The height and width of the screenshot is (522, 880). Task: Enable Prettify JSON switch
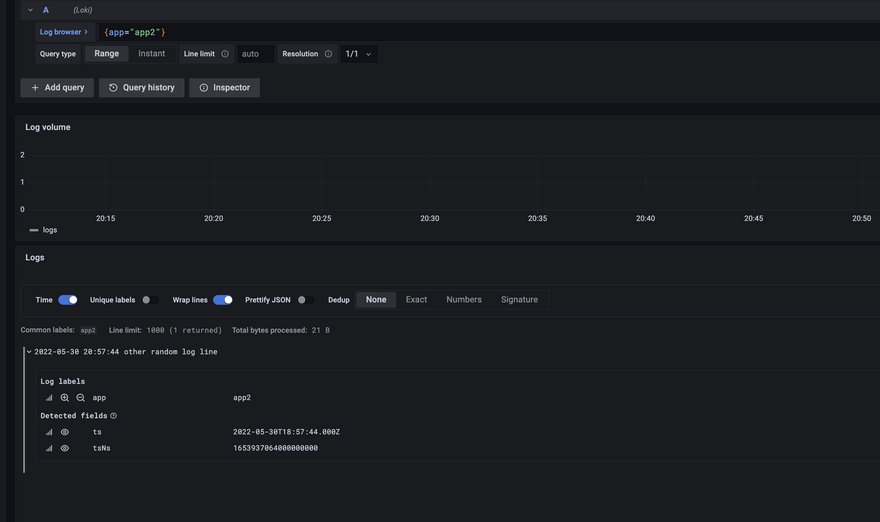click(305, 300)
